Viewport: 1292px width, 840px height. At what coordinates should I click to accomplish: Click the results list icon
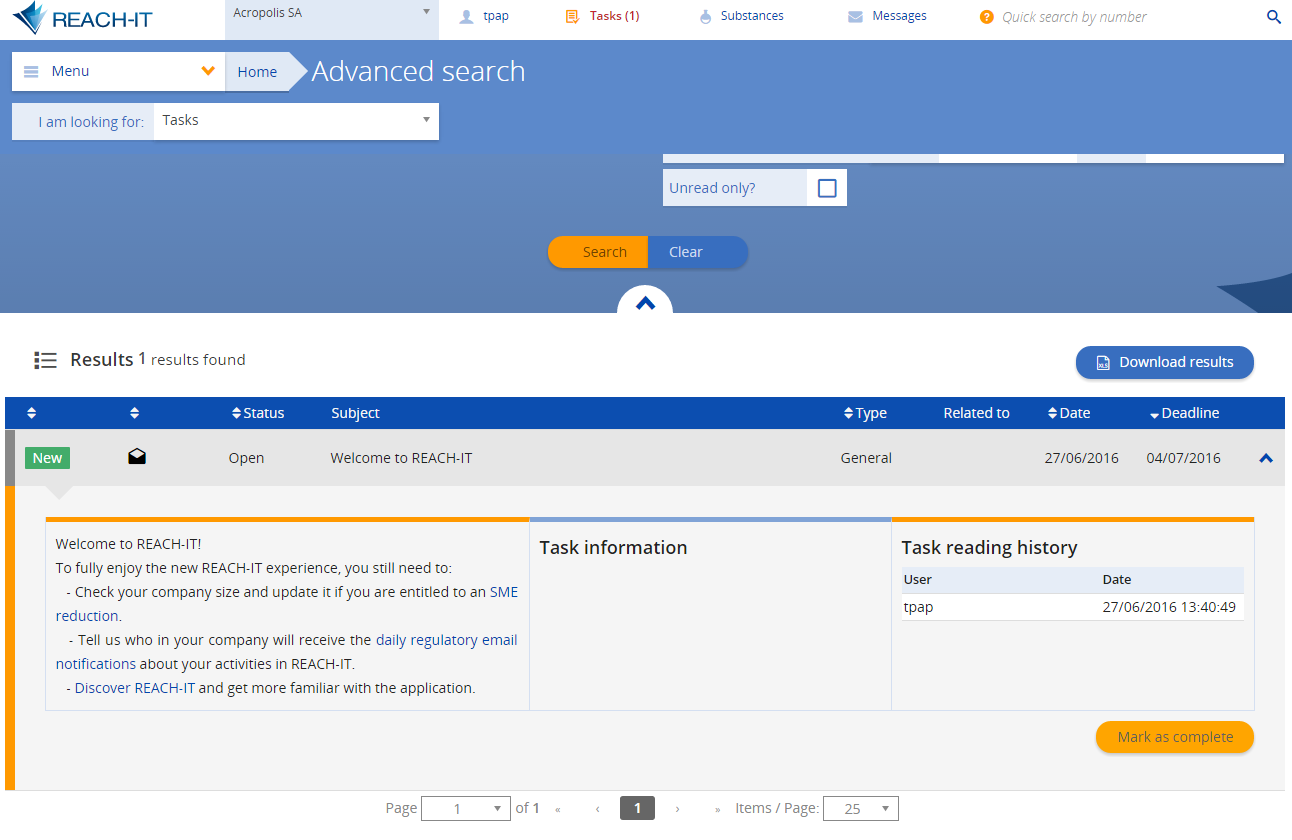point(45,360)
